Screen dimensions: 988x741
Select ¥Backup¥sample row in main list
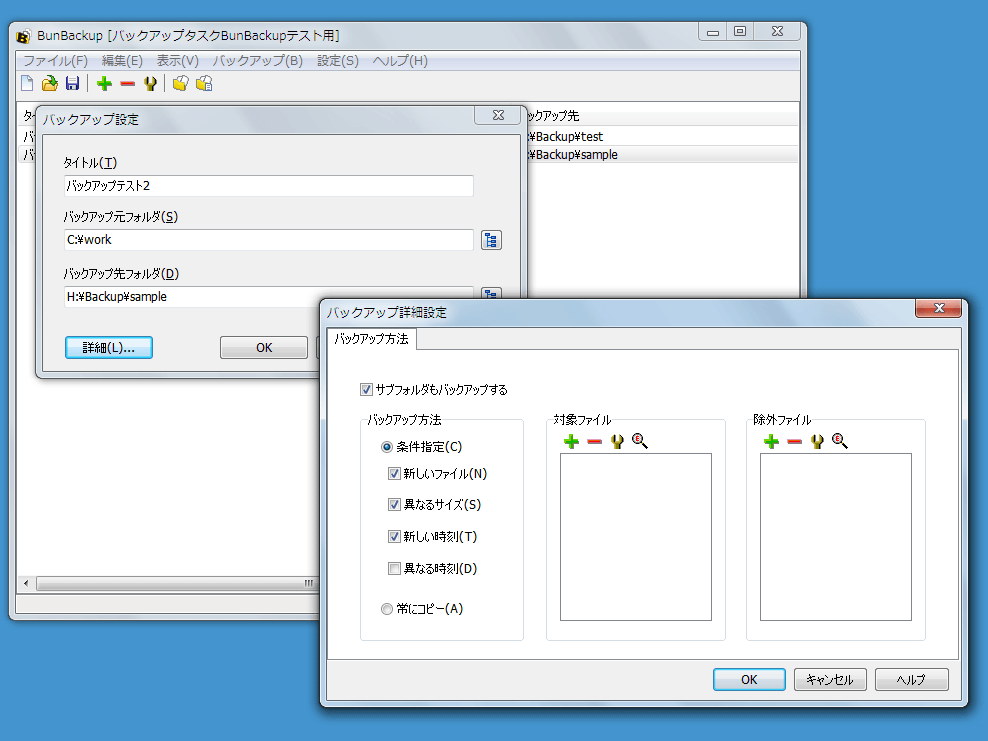coord(662,154)
